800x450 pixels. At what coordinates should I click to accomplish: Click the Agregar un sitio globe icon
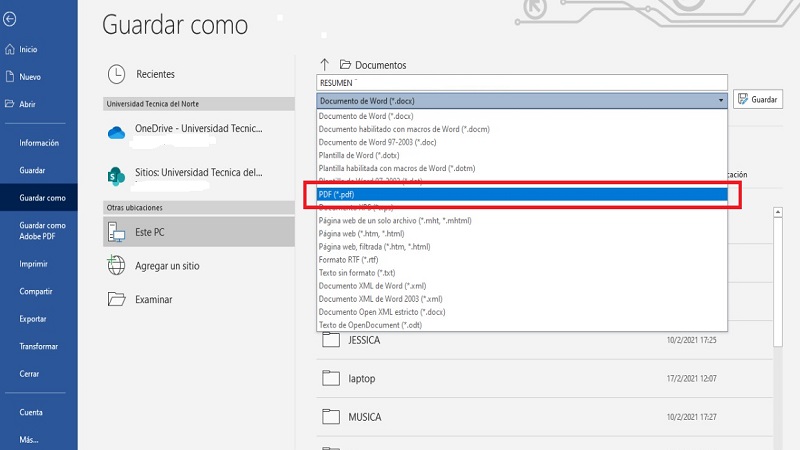[116, 266]
